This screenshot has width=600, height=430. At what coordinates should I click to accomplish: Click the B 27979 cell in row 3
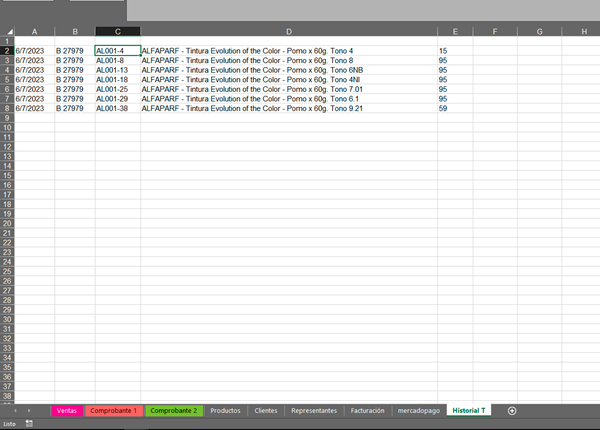click(x=75, y=60)
